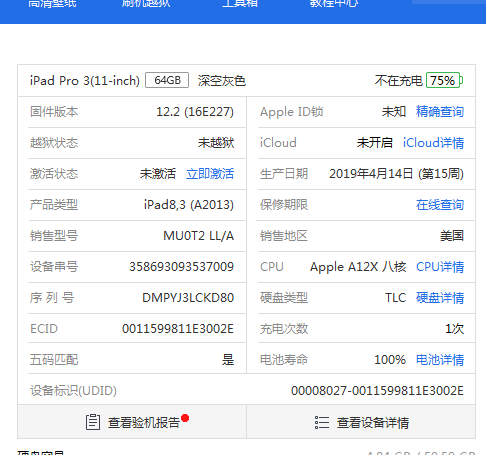Select serial number DMPYJ3LCKD80
This screenshot has width=486, height=455.
coord(188,298)
